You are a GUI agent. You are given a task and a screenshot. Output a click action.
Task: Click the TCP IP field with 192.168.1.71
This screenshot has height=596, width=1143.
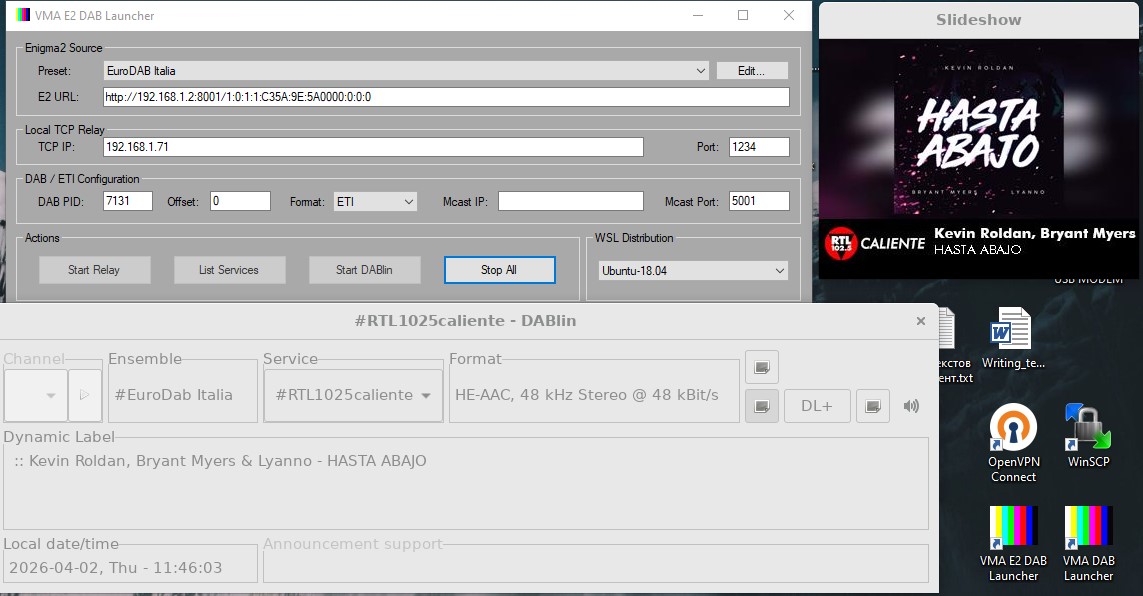[x=373, y=146]
